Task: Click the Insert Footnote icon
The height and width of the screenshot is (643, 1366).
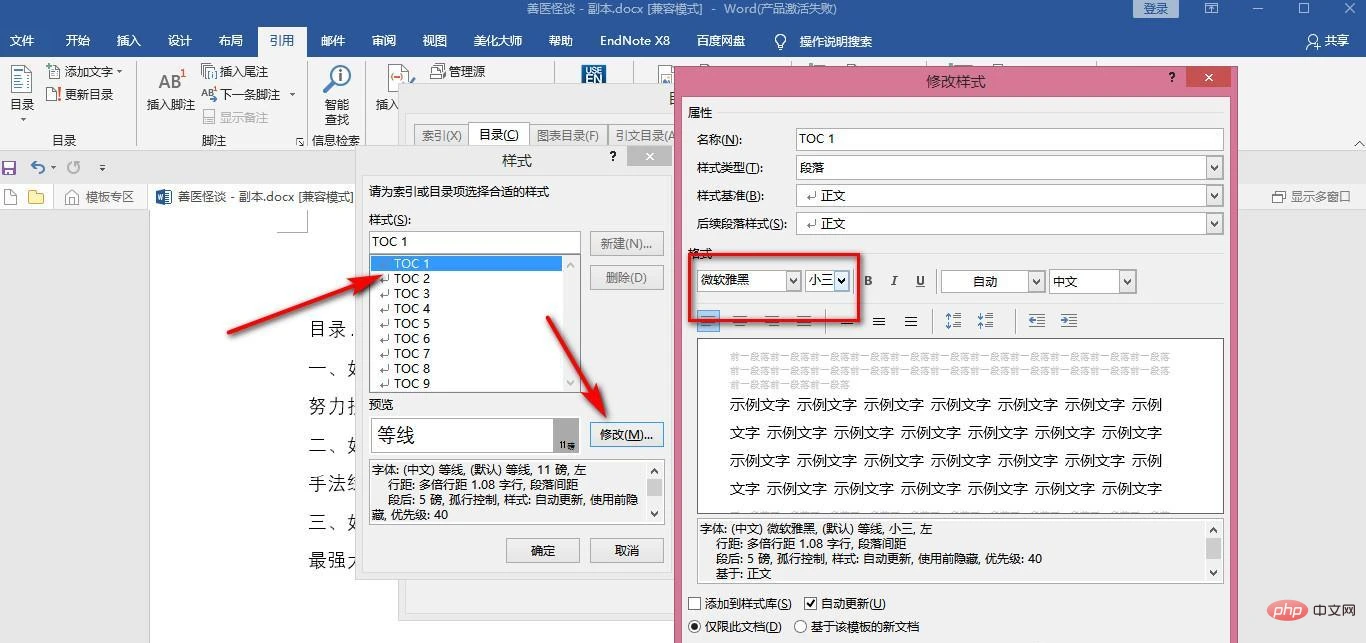Action: (x=171, y=89)
